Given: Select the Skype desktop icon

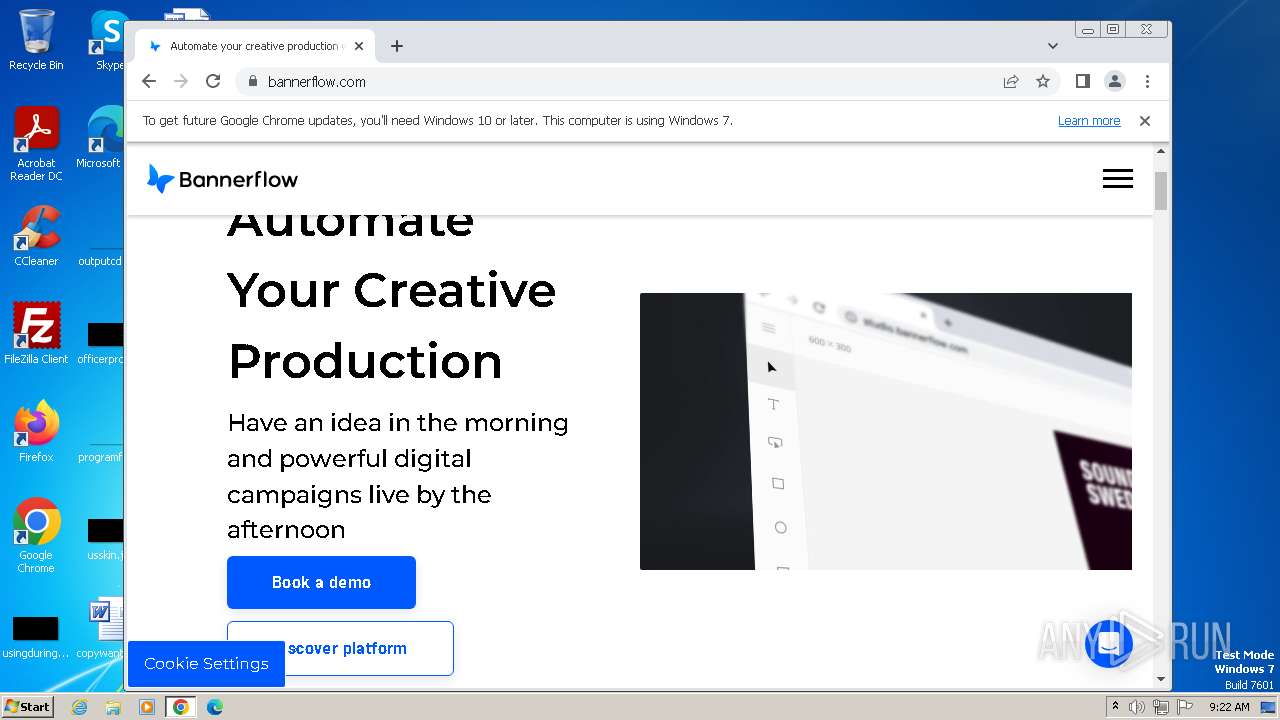Looking at the screenshot, I should pos(109,40).
